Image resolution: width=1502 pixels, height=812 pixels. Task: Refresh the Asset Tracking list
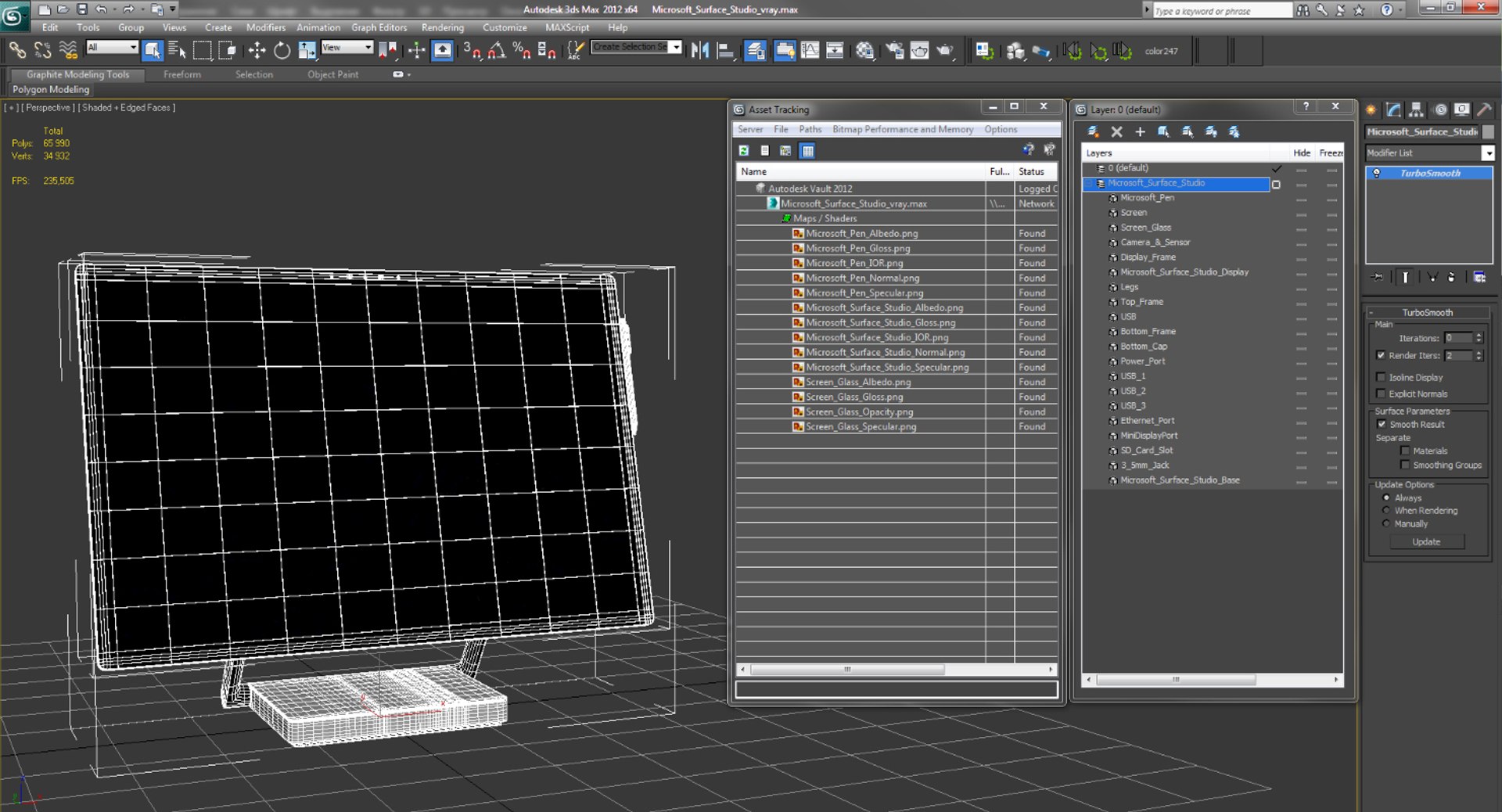pos(744,150)
